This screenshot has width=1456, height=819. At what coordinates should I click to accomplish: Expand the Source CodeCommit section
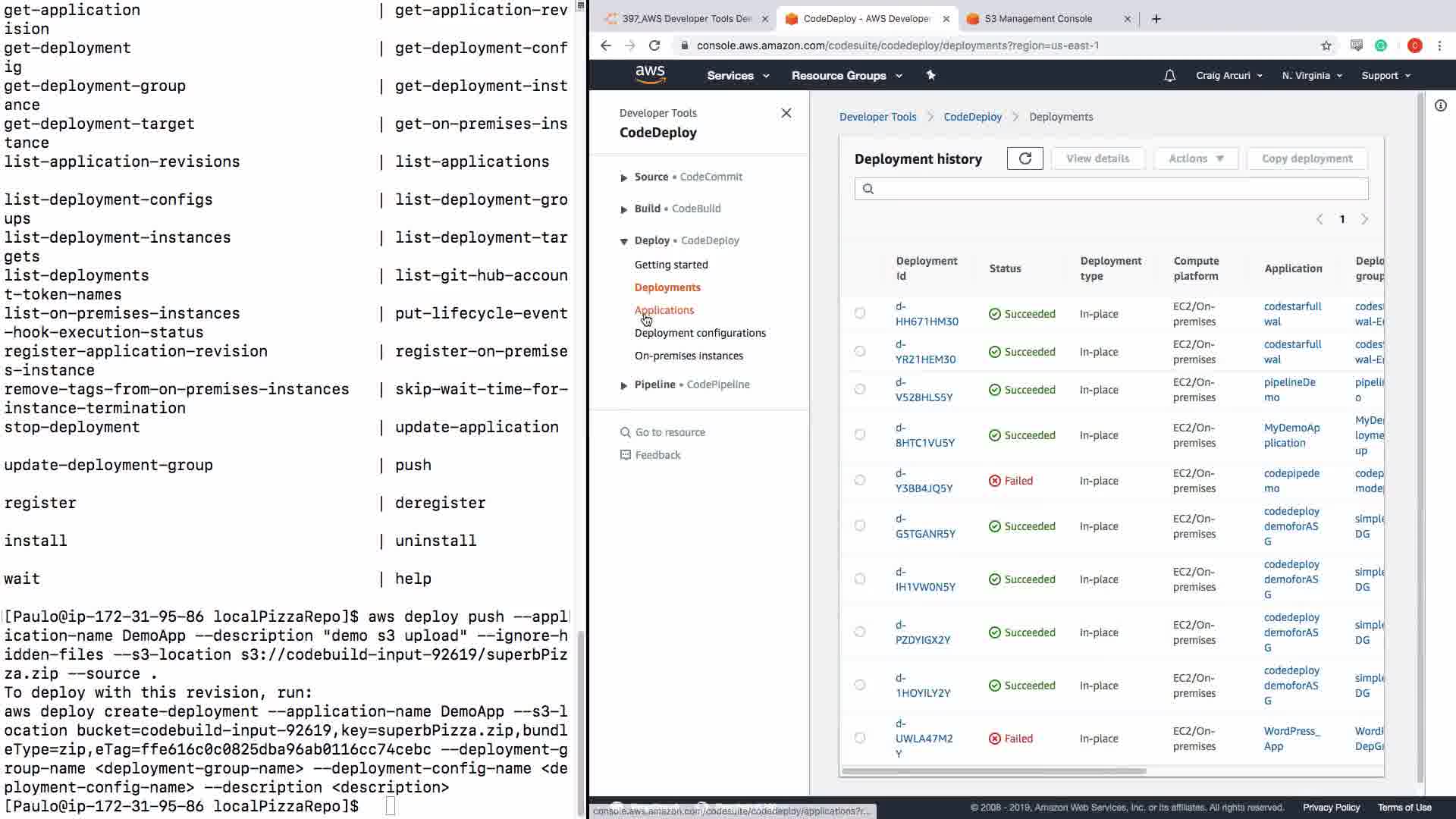point(623,177)
